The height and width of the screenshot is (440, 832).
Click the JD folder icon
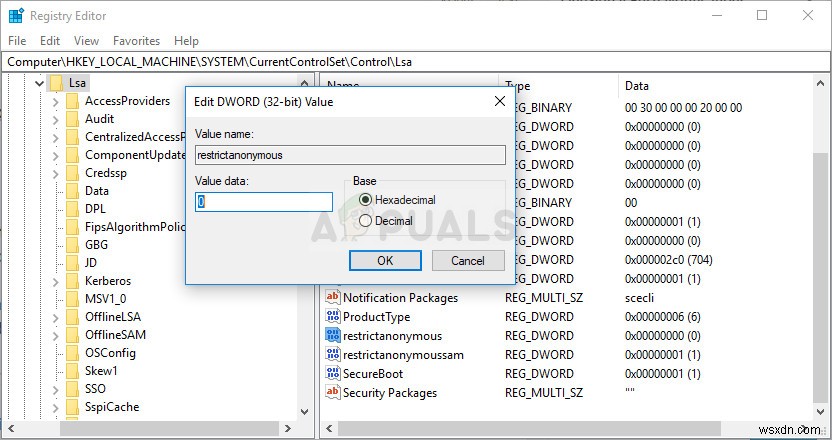click(73, 263)
